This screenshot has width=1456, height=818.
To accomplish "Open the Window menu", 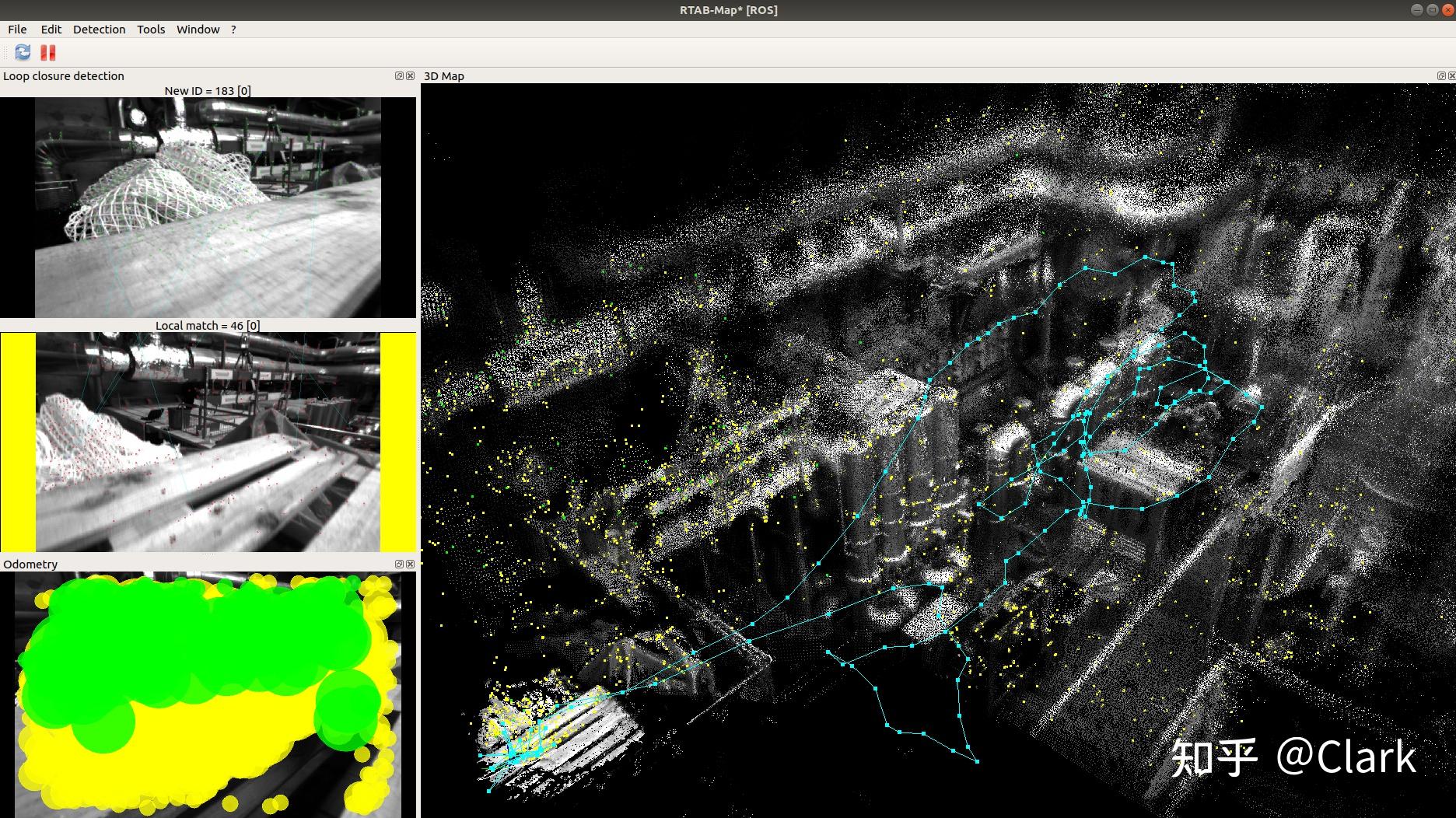I will click(198, 29).
